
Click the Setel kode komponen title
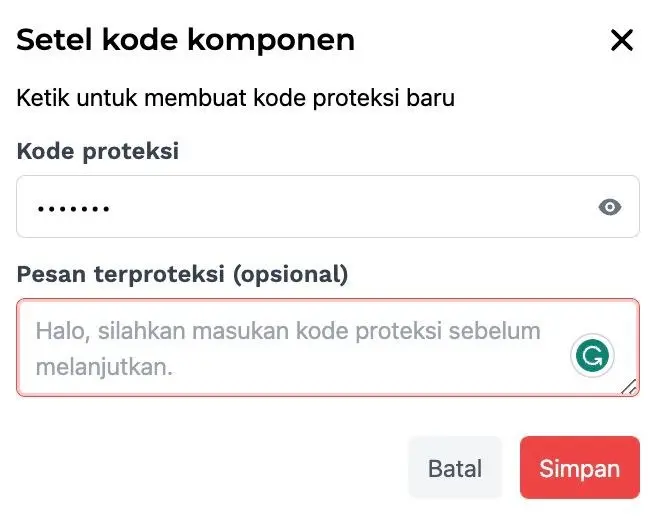click(x=185, y=40)
